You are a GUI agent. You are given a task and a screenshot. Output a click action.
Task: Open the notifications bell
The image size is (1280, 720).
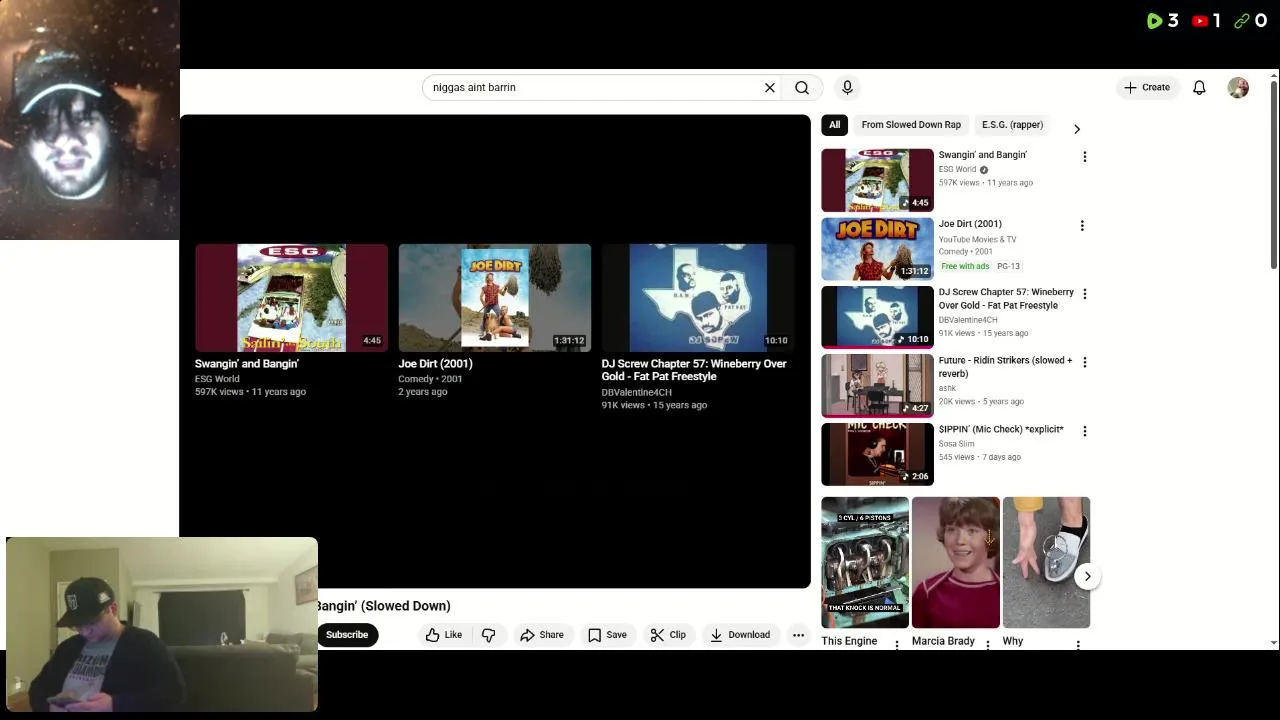coord(1199,88)
